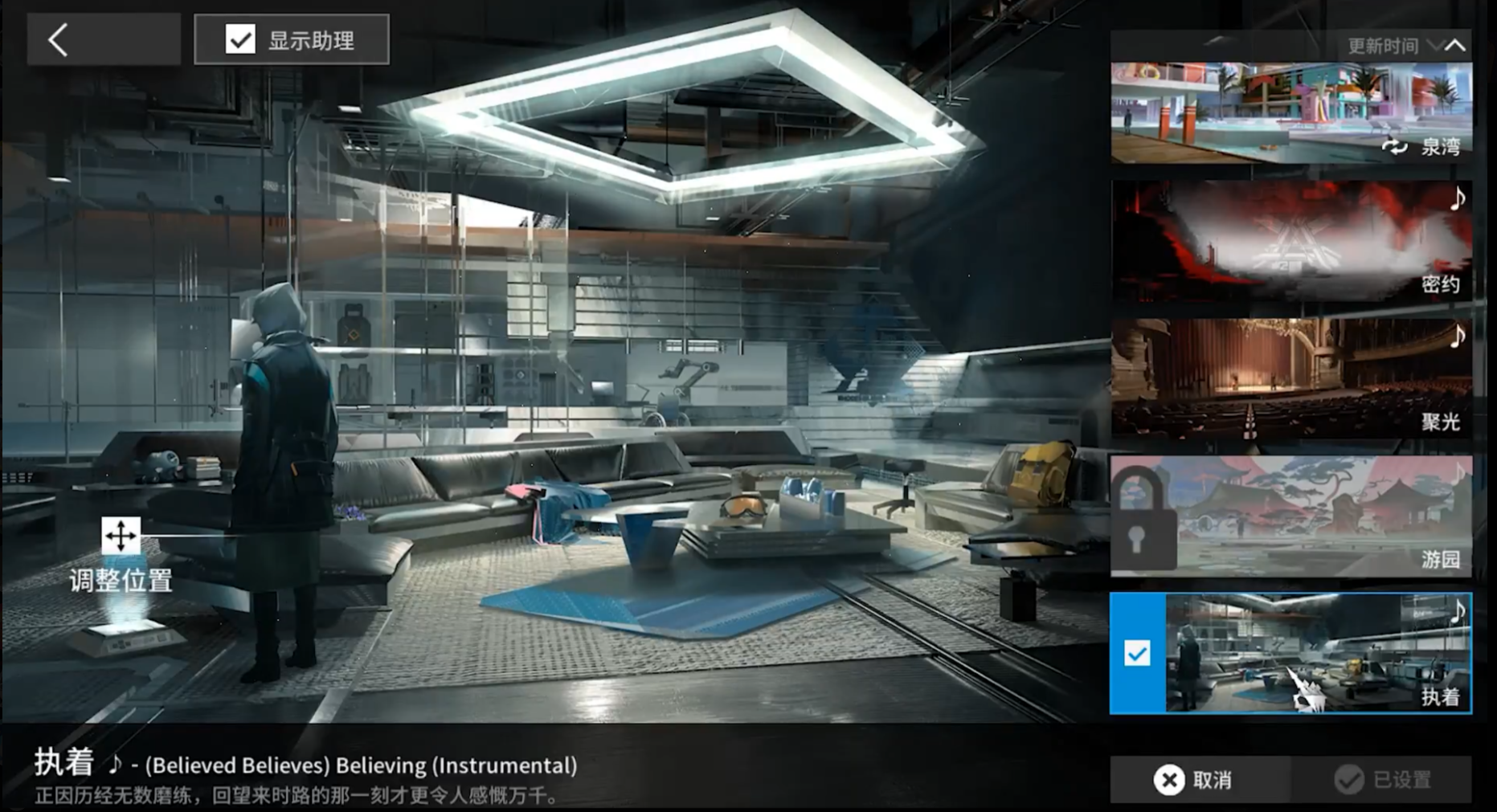Choose the 聚光 theater background
The image size is (1497, 812).
[x=1291, y=378]
